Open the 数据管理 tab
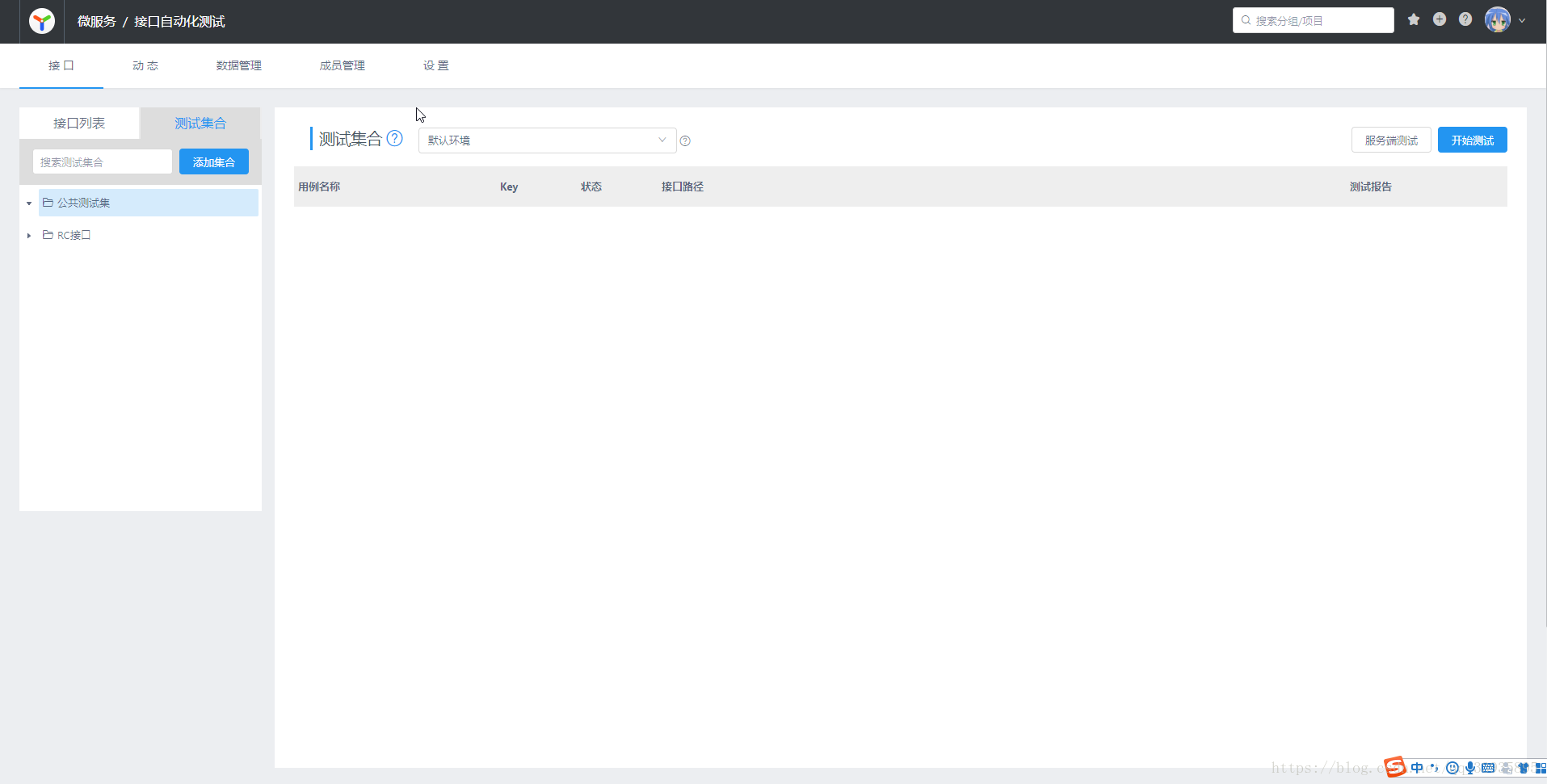This screenshot has height=784, width=1547. 239,65
